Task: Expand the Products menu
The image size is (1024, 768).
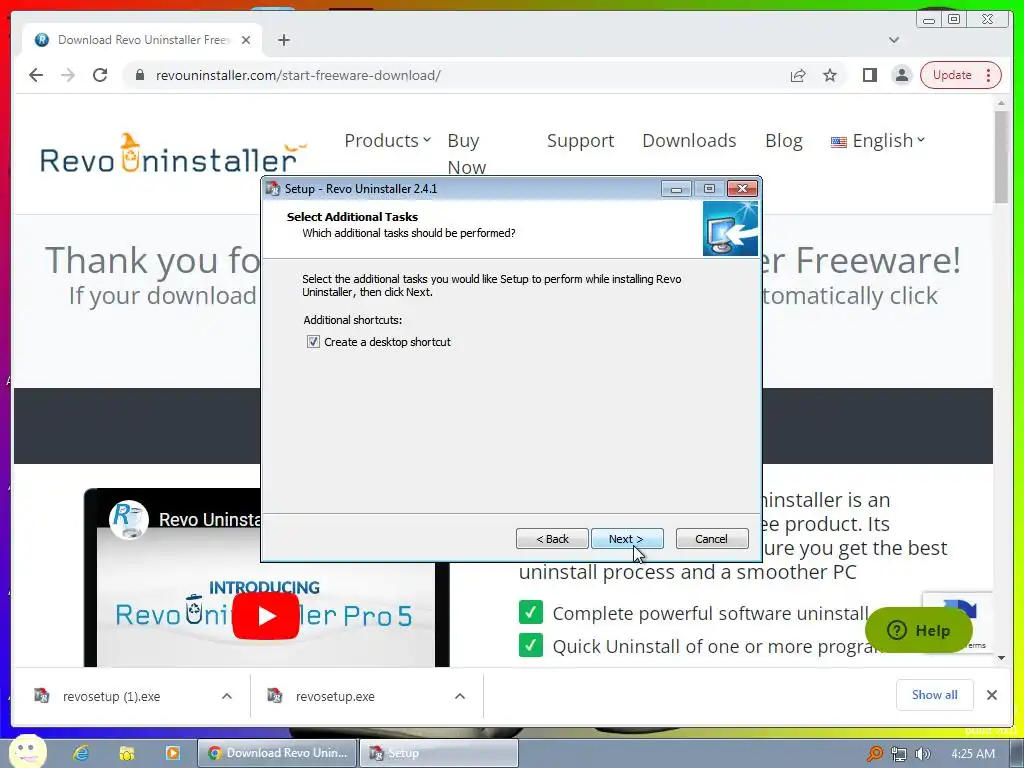Action: tap(387, 140)
